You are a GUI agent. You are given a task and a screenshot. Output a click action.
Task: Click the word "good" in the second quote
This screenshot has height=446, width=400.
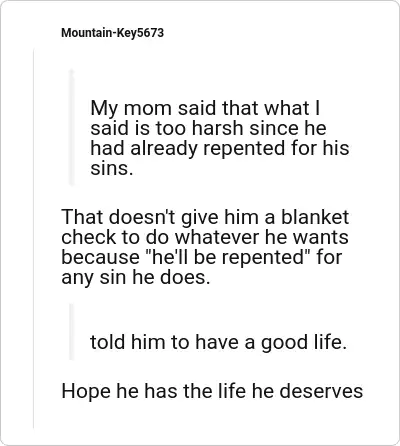(x=283, y=343)
